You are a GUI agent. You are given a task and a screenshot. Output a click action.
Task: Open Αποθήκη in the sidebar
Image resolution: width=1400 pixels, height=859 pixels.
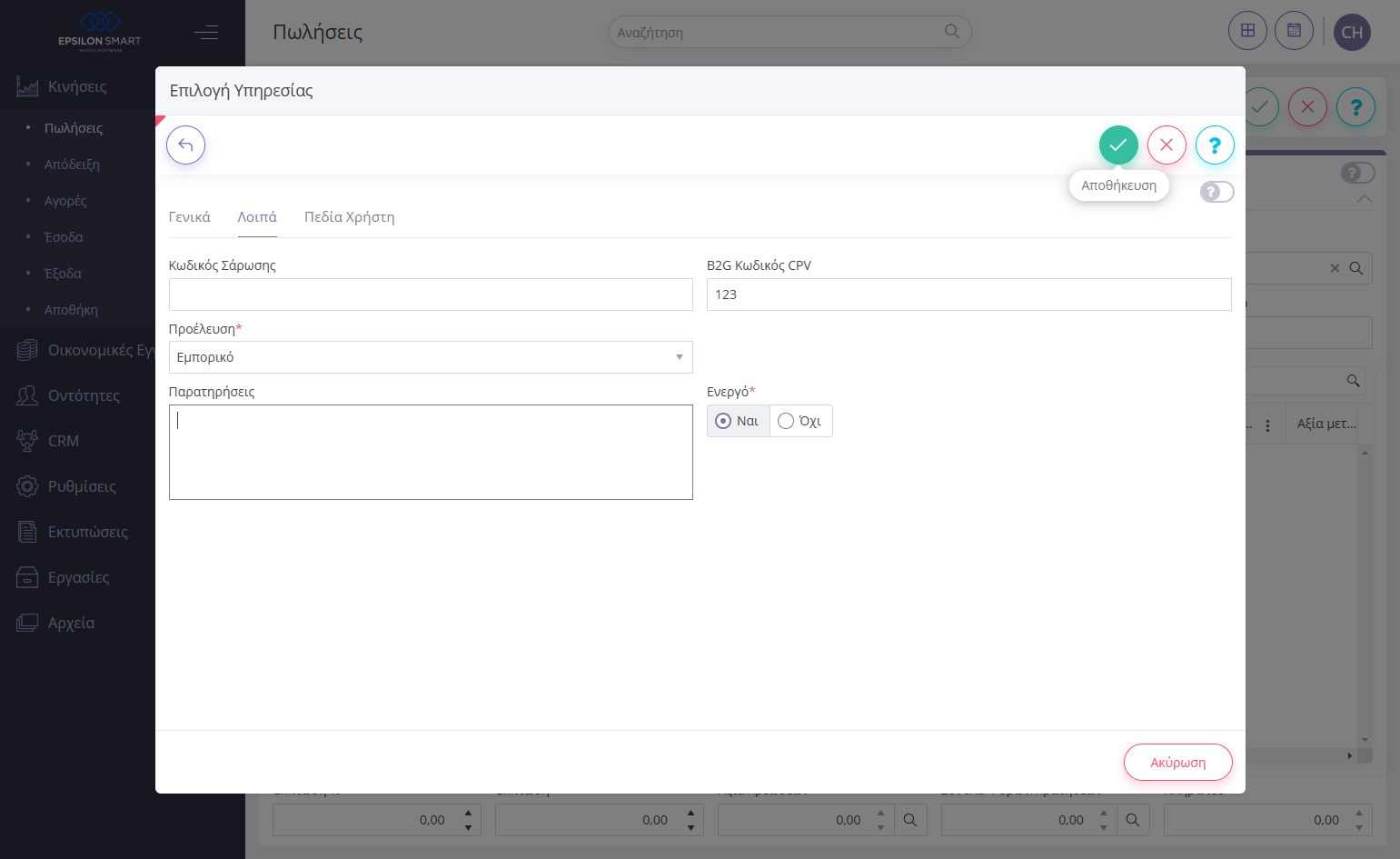point(71,310)
